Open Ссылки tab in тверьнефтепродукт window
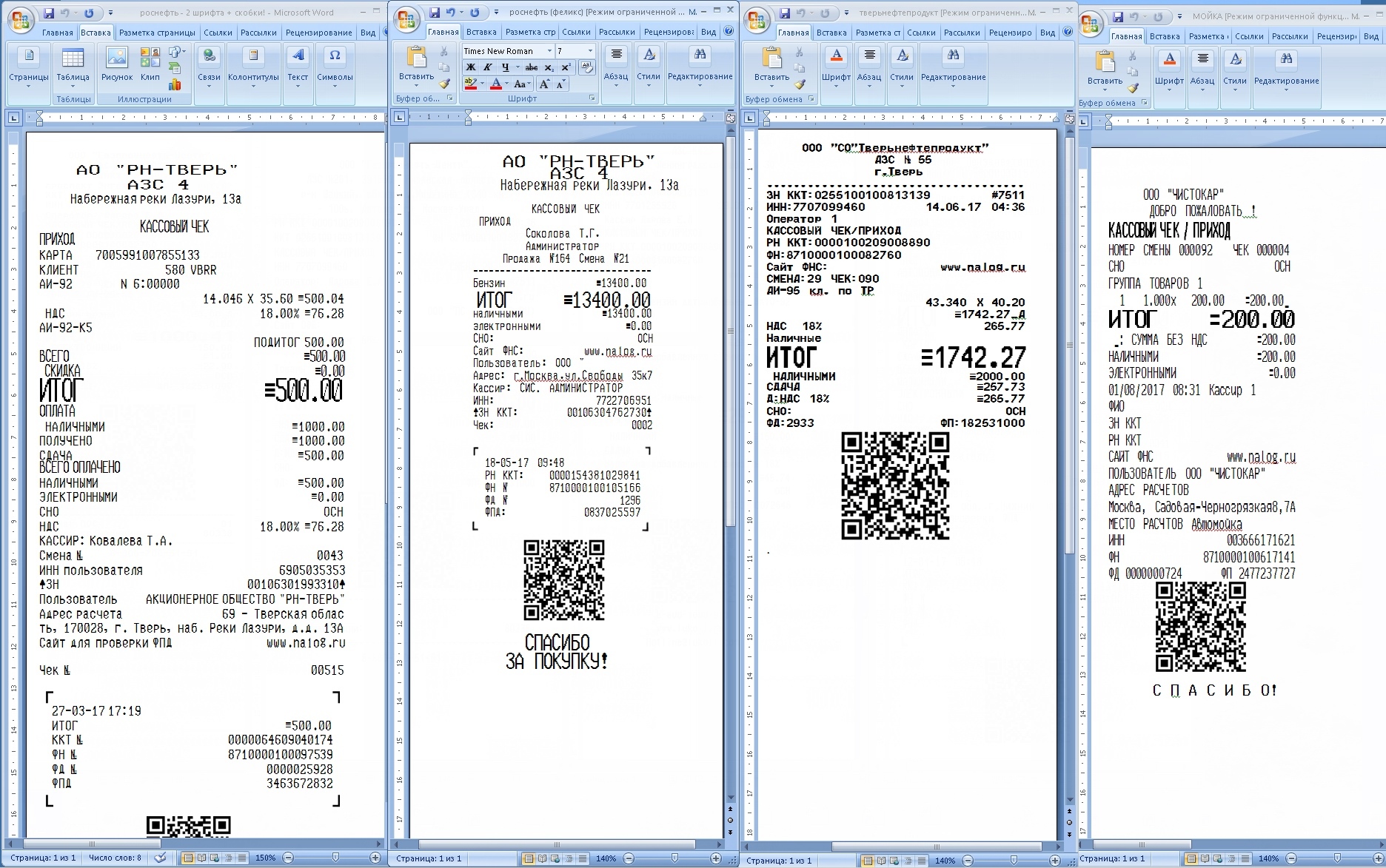Viewport: 1386px width, 868px height. [921, 33]
